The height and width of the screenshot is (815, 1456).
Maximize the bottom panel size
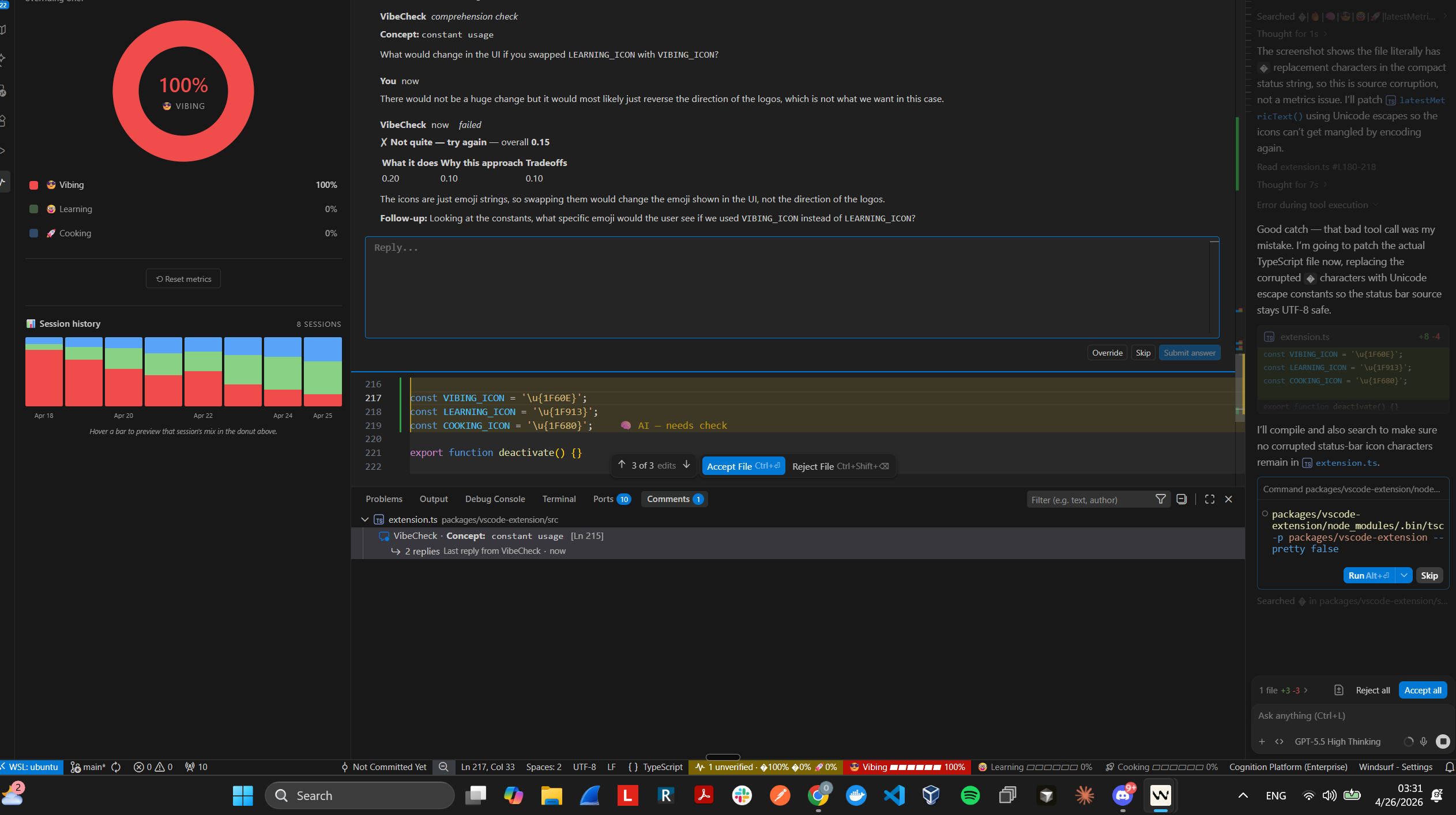pos(1209,499)
